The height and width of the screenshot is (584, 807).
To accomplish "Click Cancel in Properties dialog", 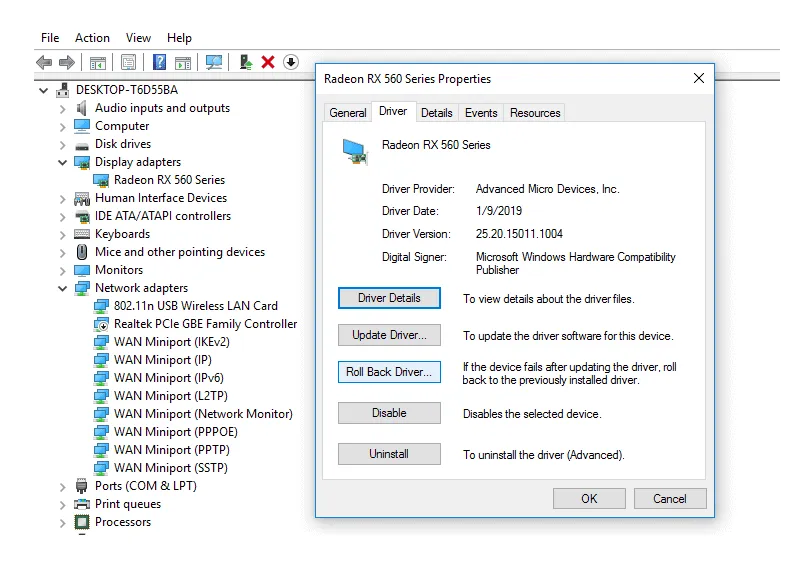I will click(670, 499).
